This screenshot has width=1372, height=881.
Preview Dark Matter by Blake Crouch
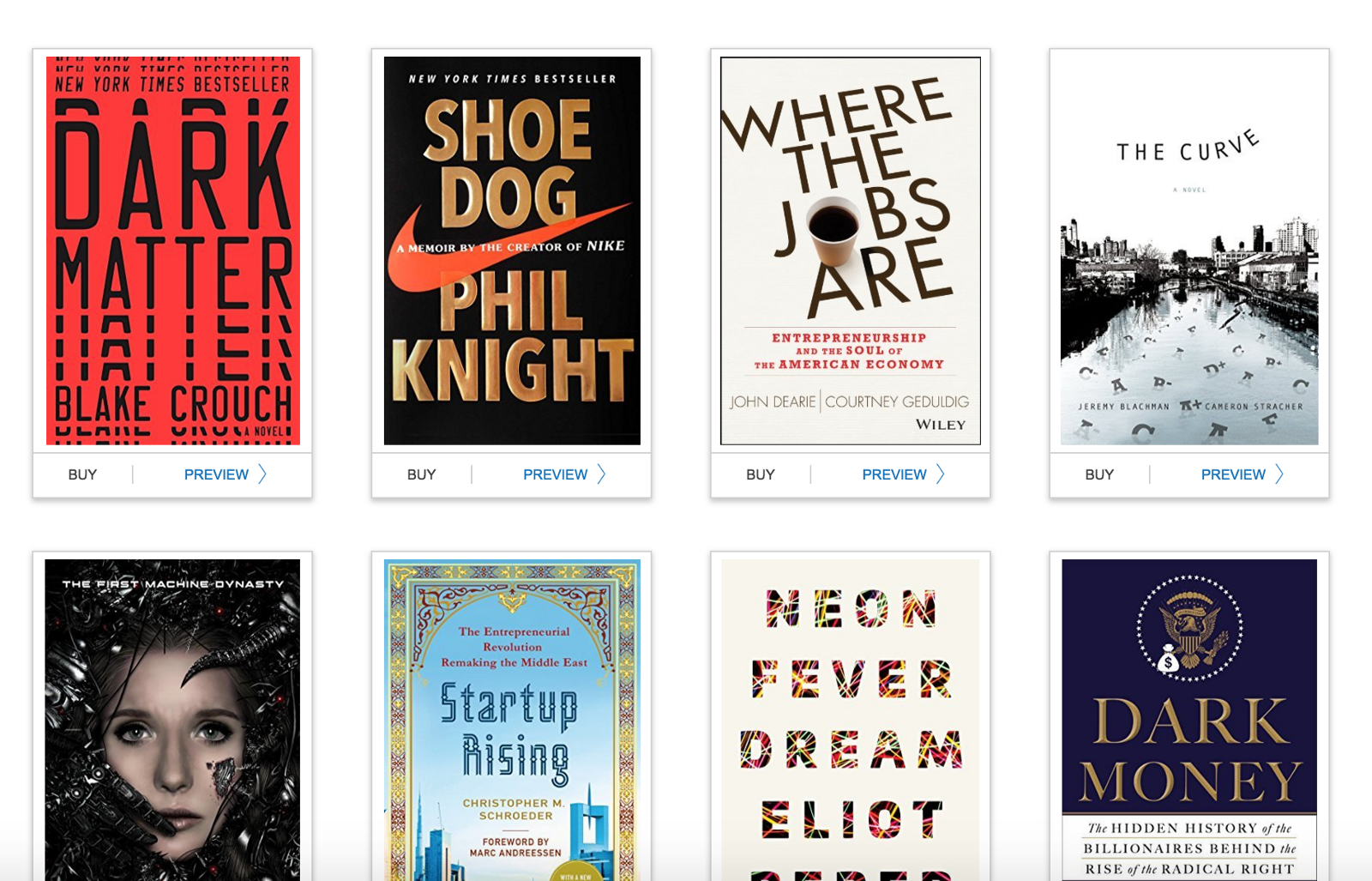point(216,474)
